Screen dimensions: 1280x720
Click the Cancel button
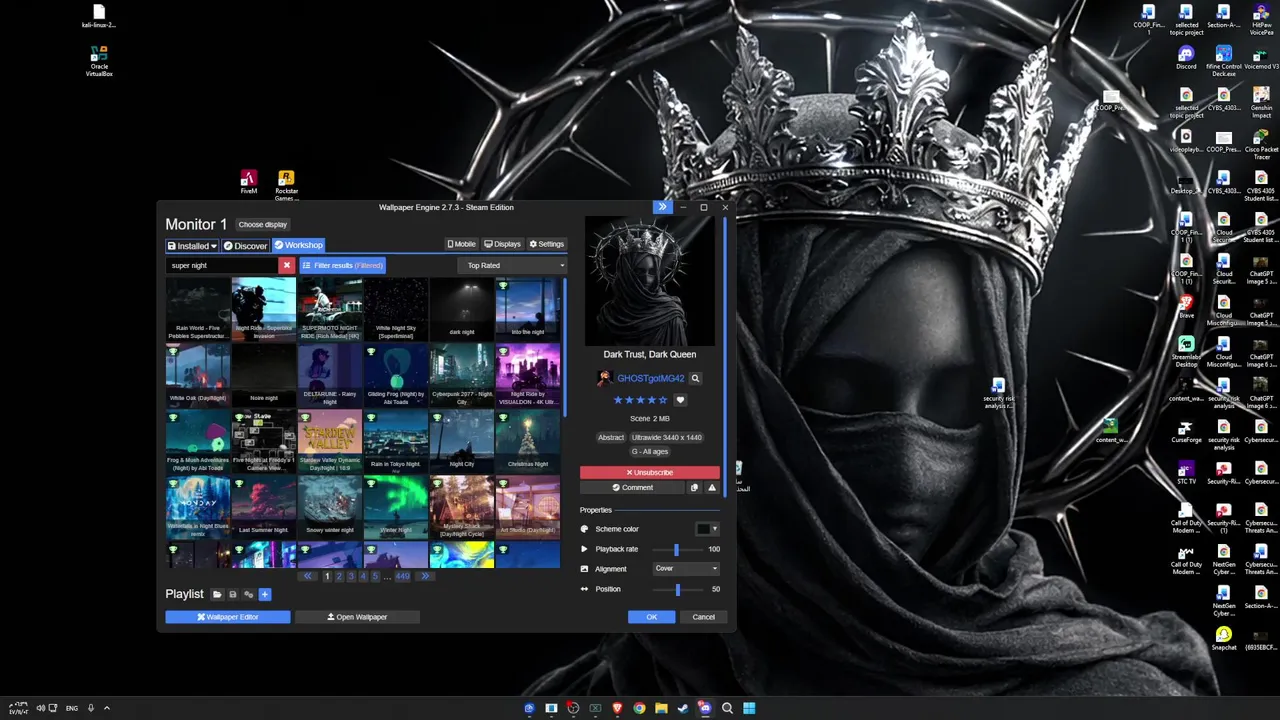point(703,617)
